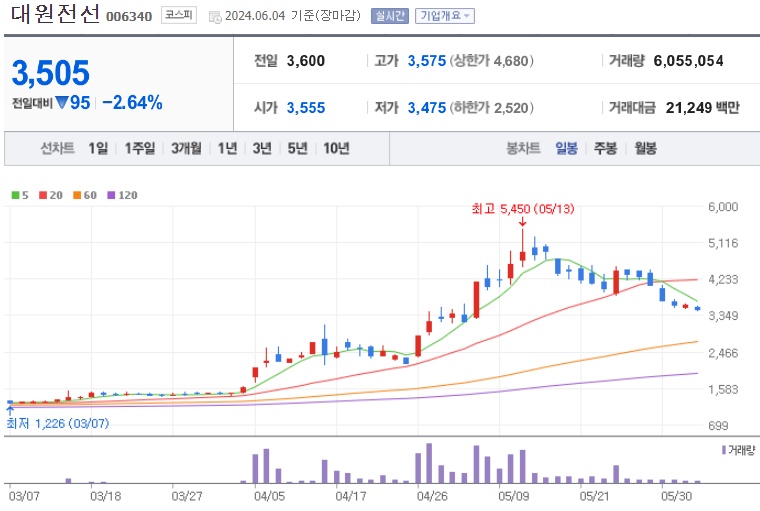Click the purple 120-day moving average swatch
The image size is (760, 511).
click(111, 195)
